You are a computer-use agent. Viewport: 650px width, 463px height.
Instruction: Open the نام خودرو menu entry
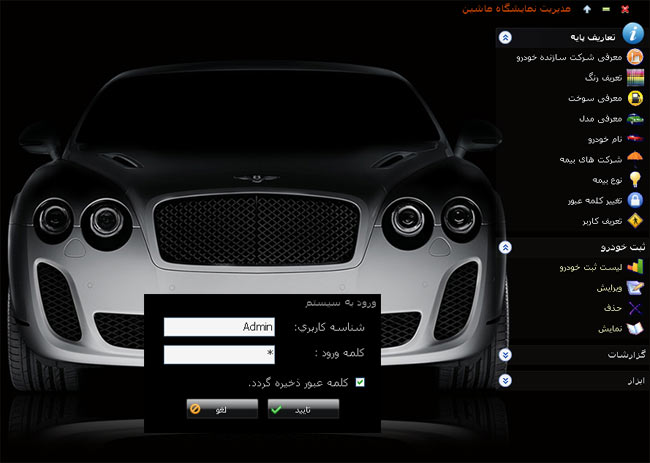605,139
